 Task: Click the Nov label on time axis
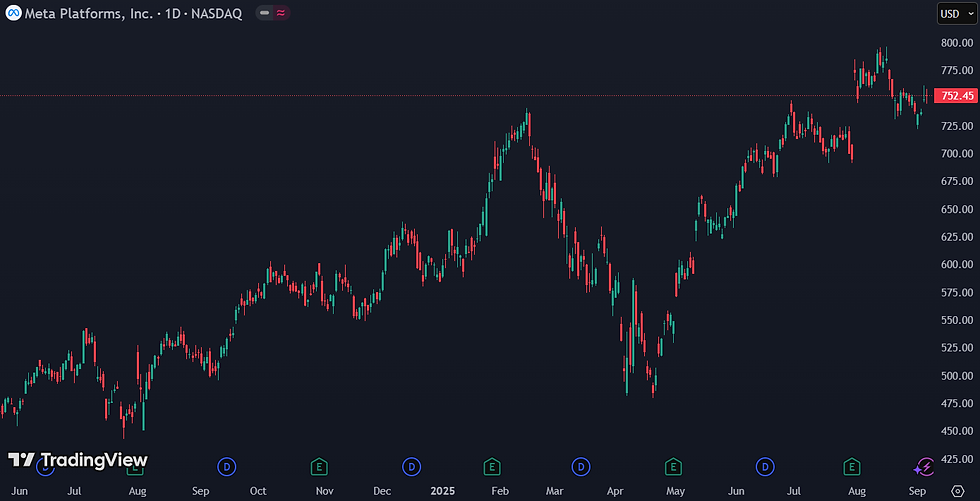324,490
